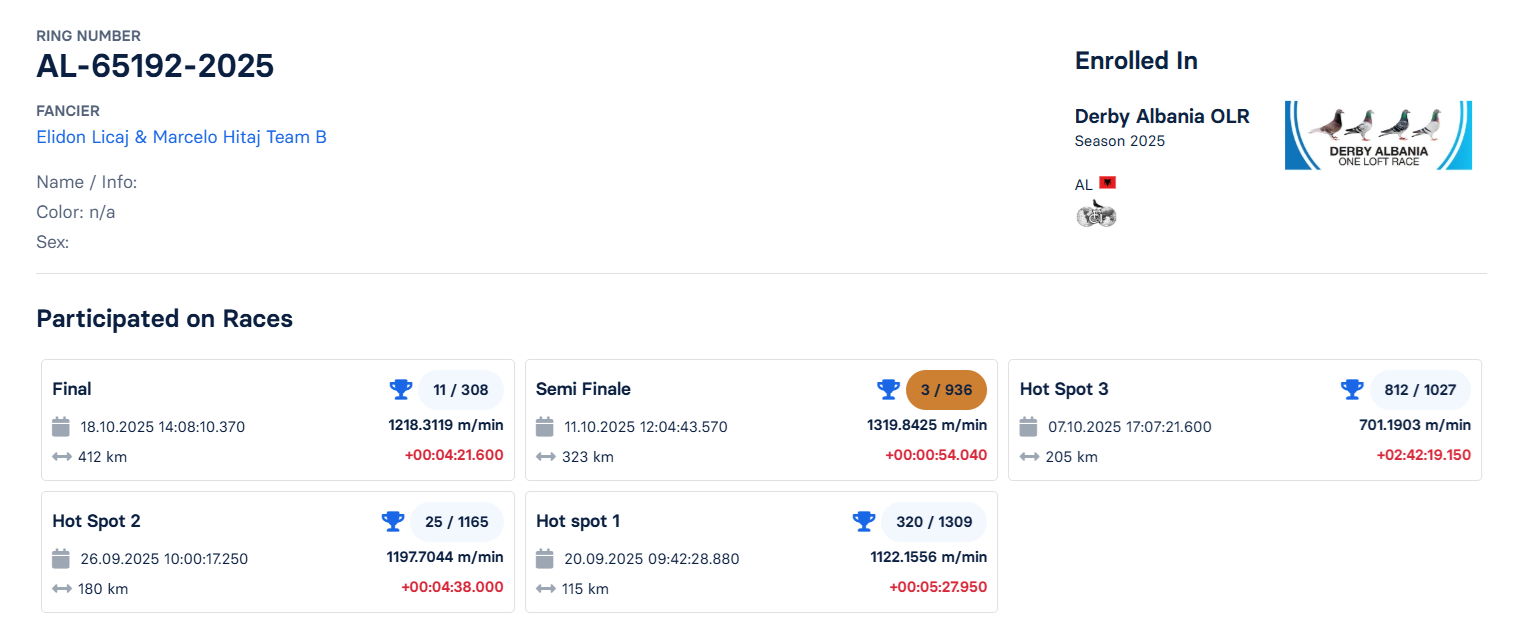Click the 320 / 1309 ranking badge
The height and width of the screenshot is (621, 1515).
point(932,522)
